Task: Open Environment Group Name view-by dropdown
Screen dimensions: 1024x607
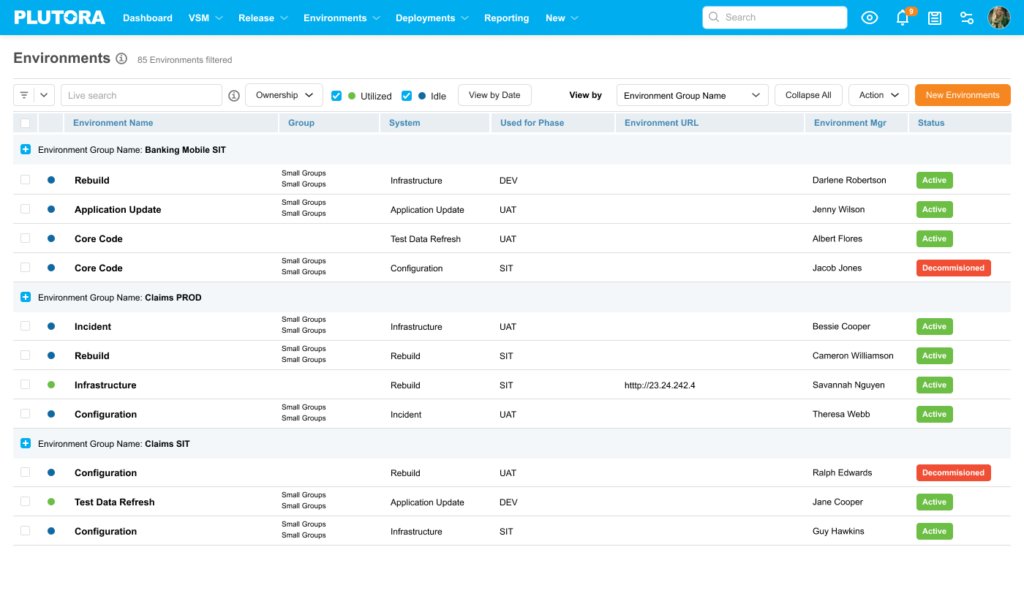Action: click(x=692, y=95)
